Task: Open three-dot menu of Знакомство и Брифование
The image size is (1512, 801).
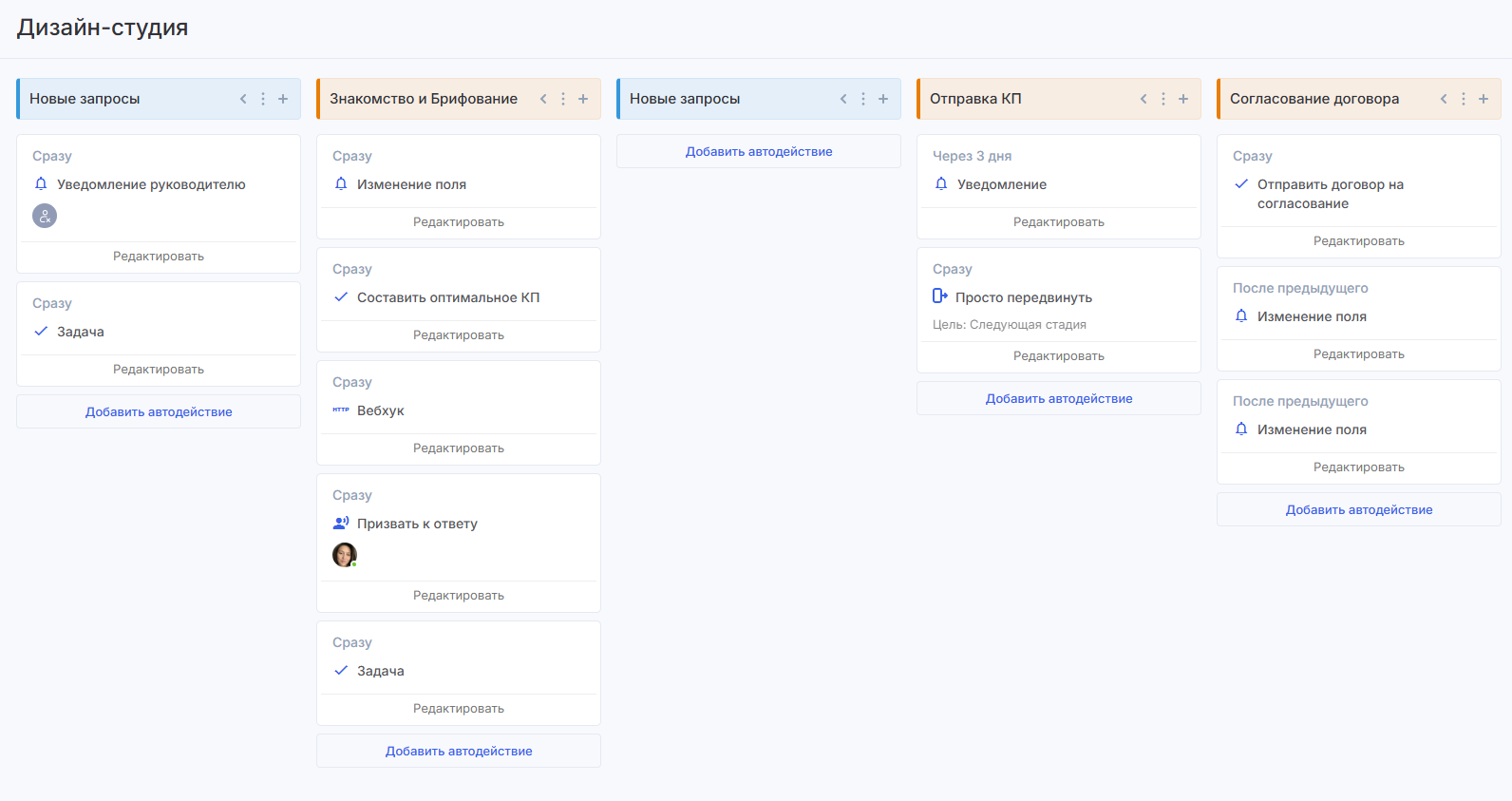Action: [x=563, y=99]
